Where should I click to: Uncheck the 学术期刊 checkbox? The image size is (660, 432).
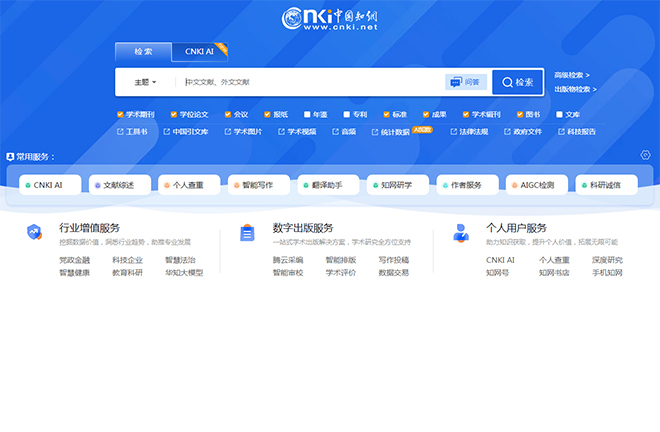[x=120, y=114]
